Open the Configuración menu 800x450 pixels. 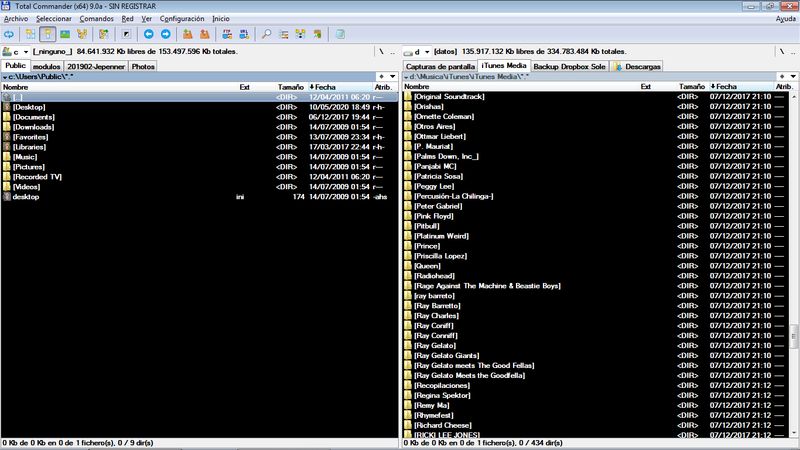pos(182,19)
